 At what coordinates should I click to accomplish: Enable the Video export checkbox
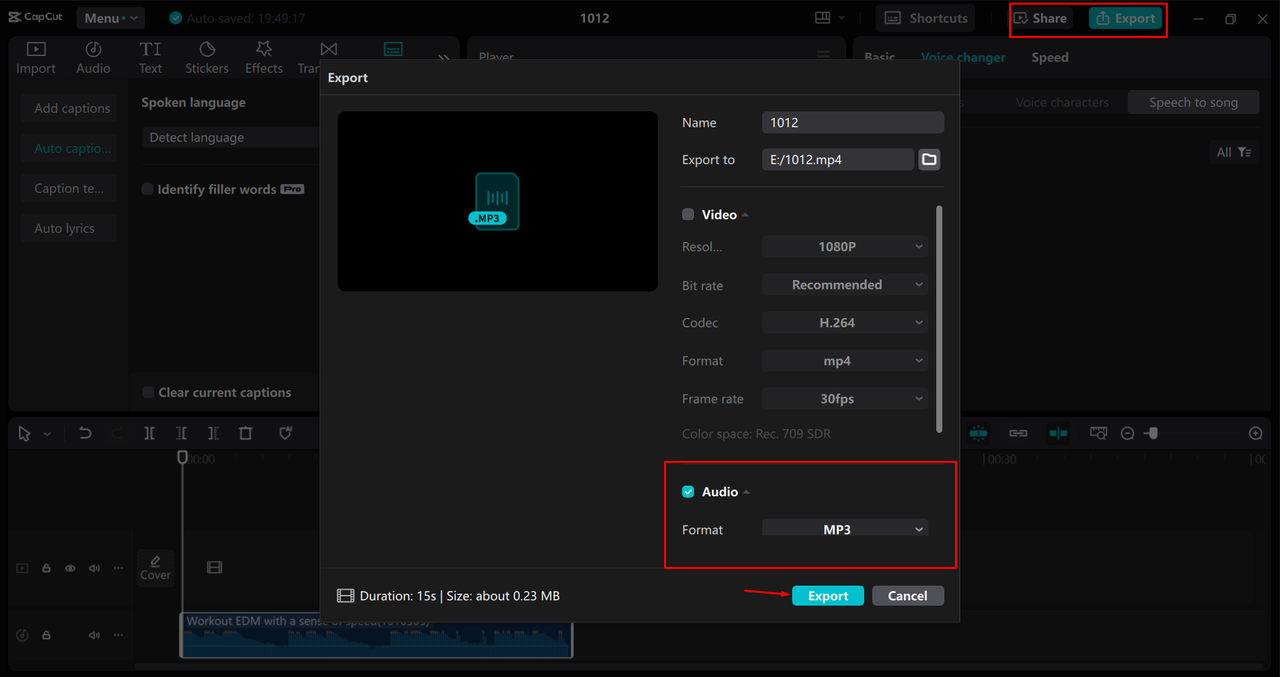[688, 214]
